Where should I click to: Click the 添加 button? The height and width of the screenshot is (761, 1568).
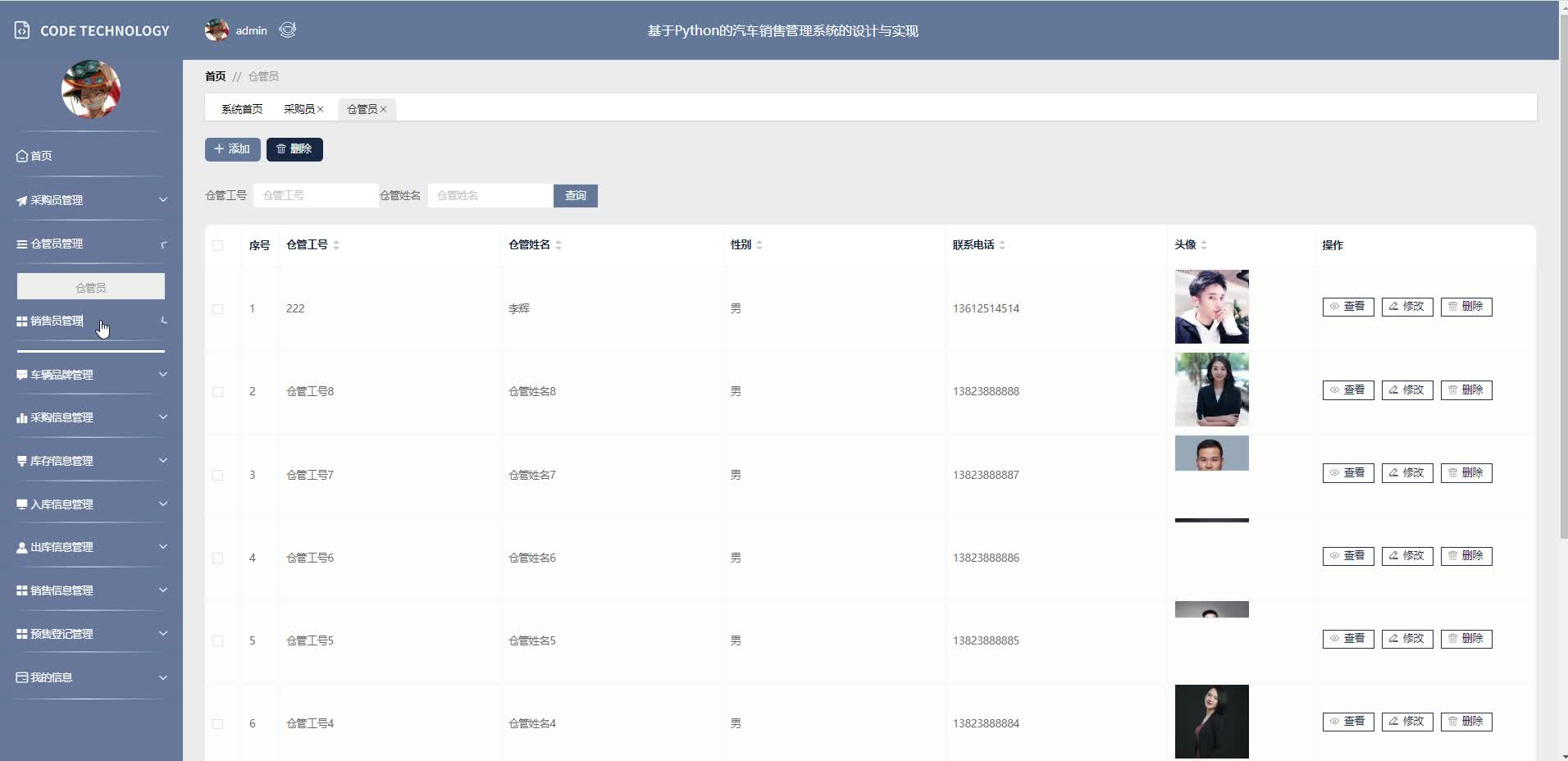click(x=233, y=149)
